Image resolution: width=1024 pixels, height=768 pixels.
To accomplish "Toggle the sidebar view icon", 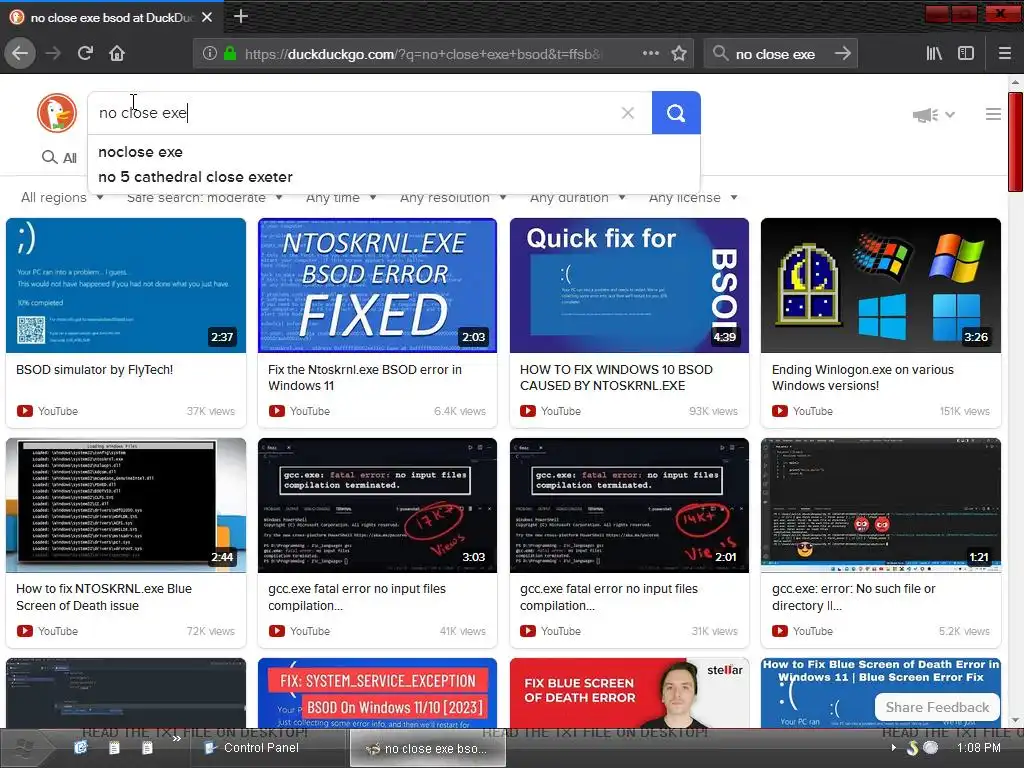I will (x=966, y=53).
